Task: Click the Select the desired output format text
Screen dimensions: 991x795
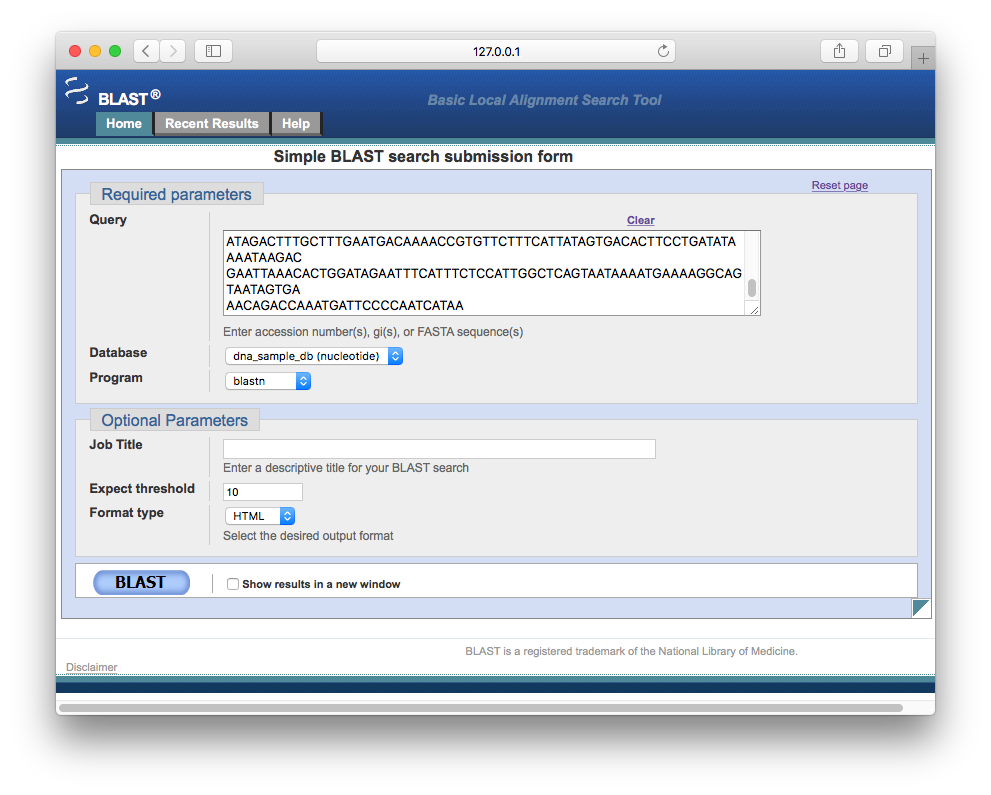Action: 308,536
